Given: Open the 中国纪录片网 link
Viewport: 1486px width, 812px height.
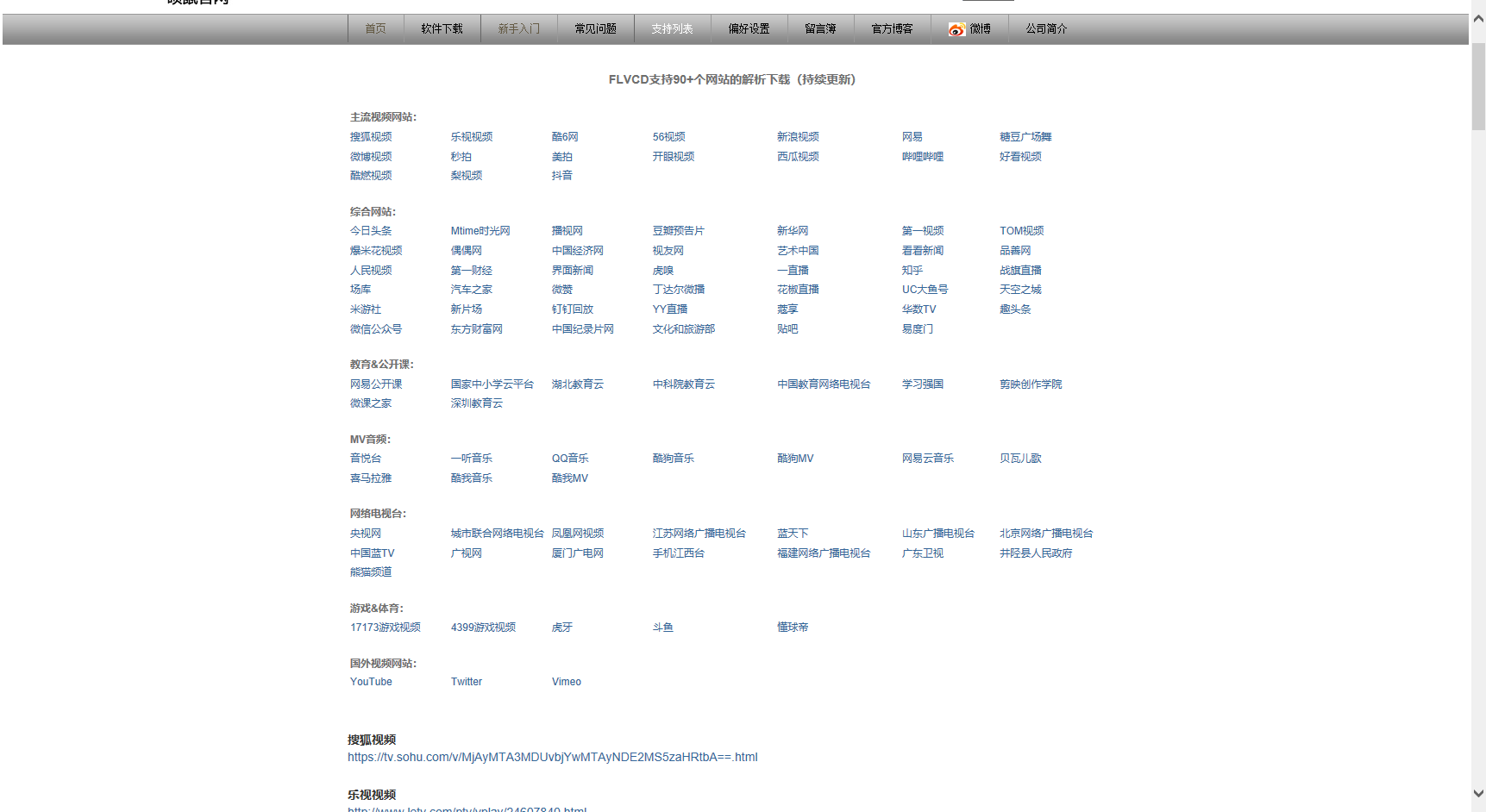Looking at the screenshot, I should [x=583, y=329].
